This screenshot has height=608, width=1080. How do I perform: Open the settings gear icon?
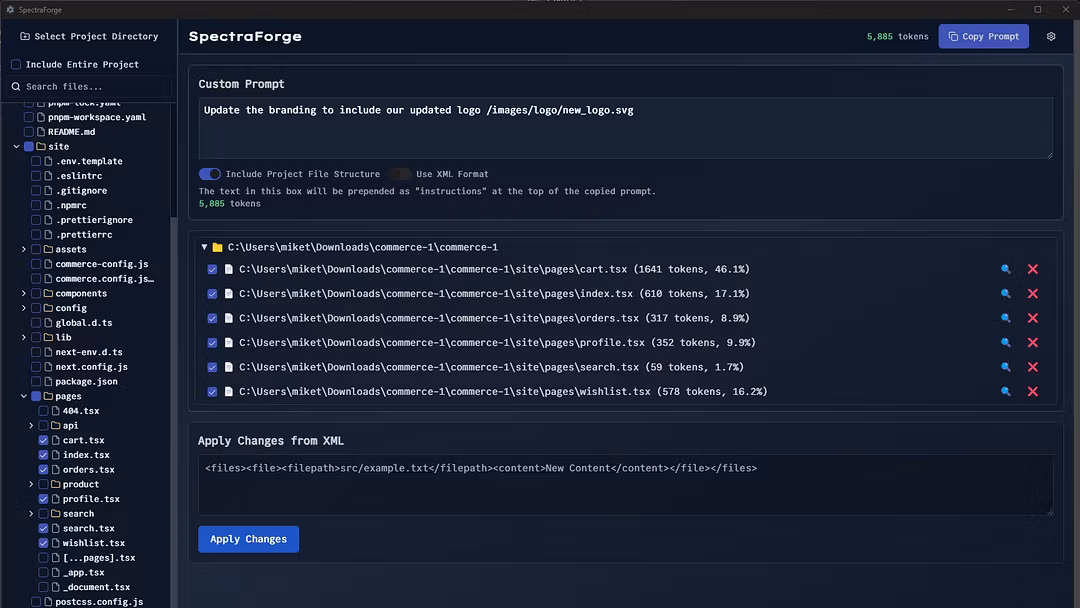(x=1051, y=37)
